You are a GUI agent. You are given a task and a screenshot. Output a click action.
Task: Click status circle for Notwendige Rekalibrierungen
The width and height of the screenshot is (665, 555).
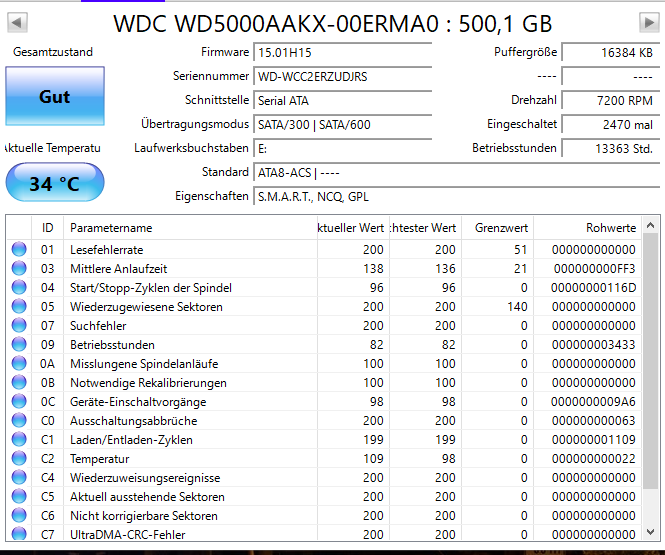19,382
